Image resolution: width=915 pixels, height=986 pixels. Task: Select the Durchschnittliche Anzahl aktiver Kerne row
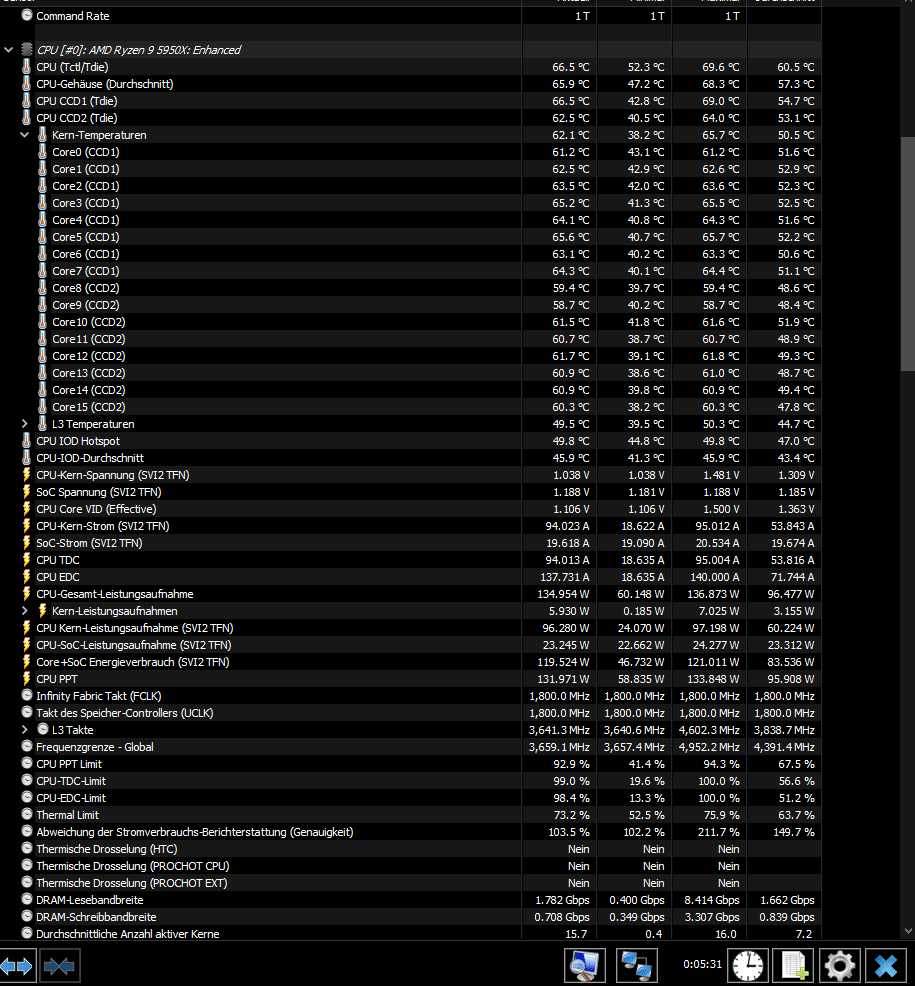[411, 933]
